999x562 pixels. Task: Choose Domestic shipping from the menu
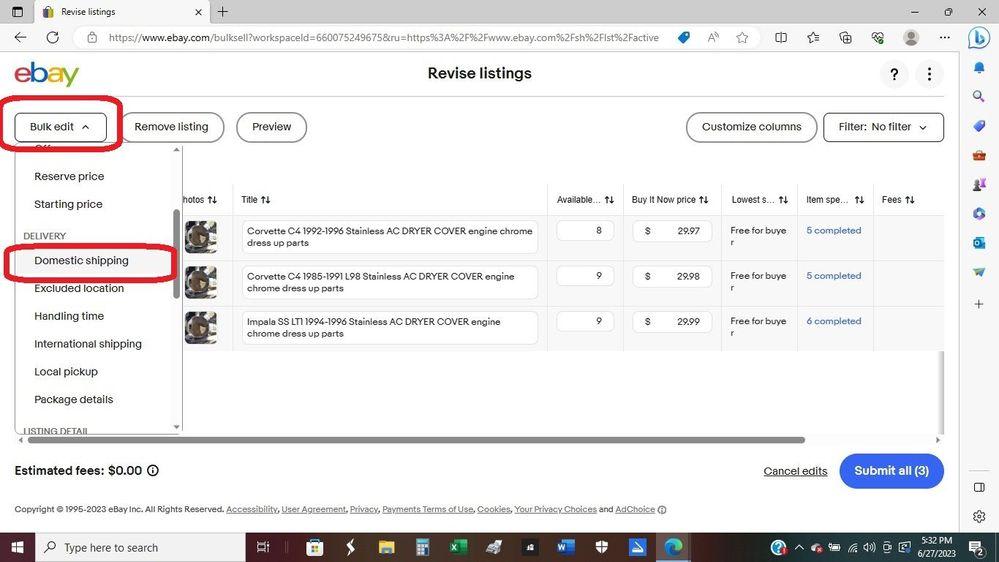pos(82,261)
